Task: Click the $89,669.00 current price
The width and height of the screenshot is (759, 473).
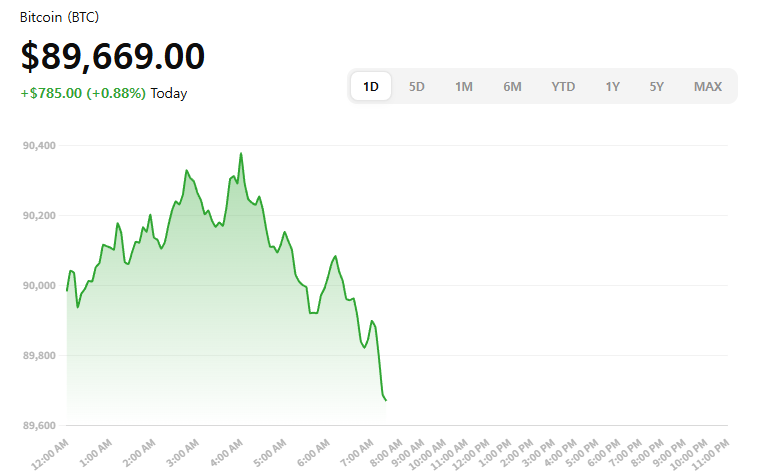Action: click(113, 56)
